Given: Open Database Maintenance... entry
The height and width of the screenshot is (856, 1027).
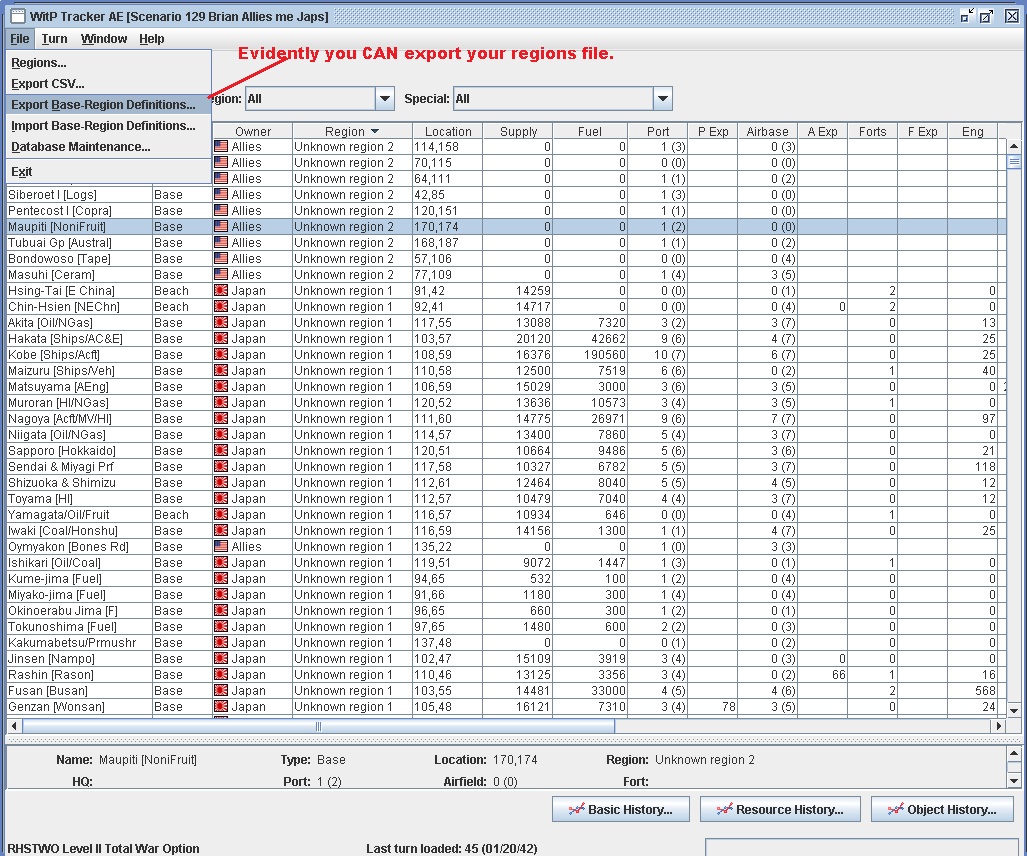Looking at the screenshot, I should point(109,147).
